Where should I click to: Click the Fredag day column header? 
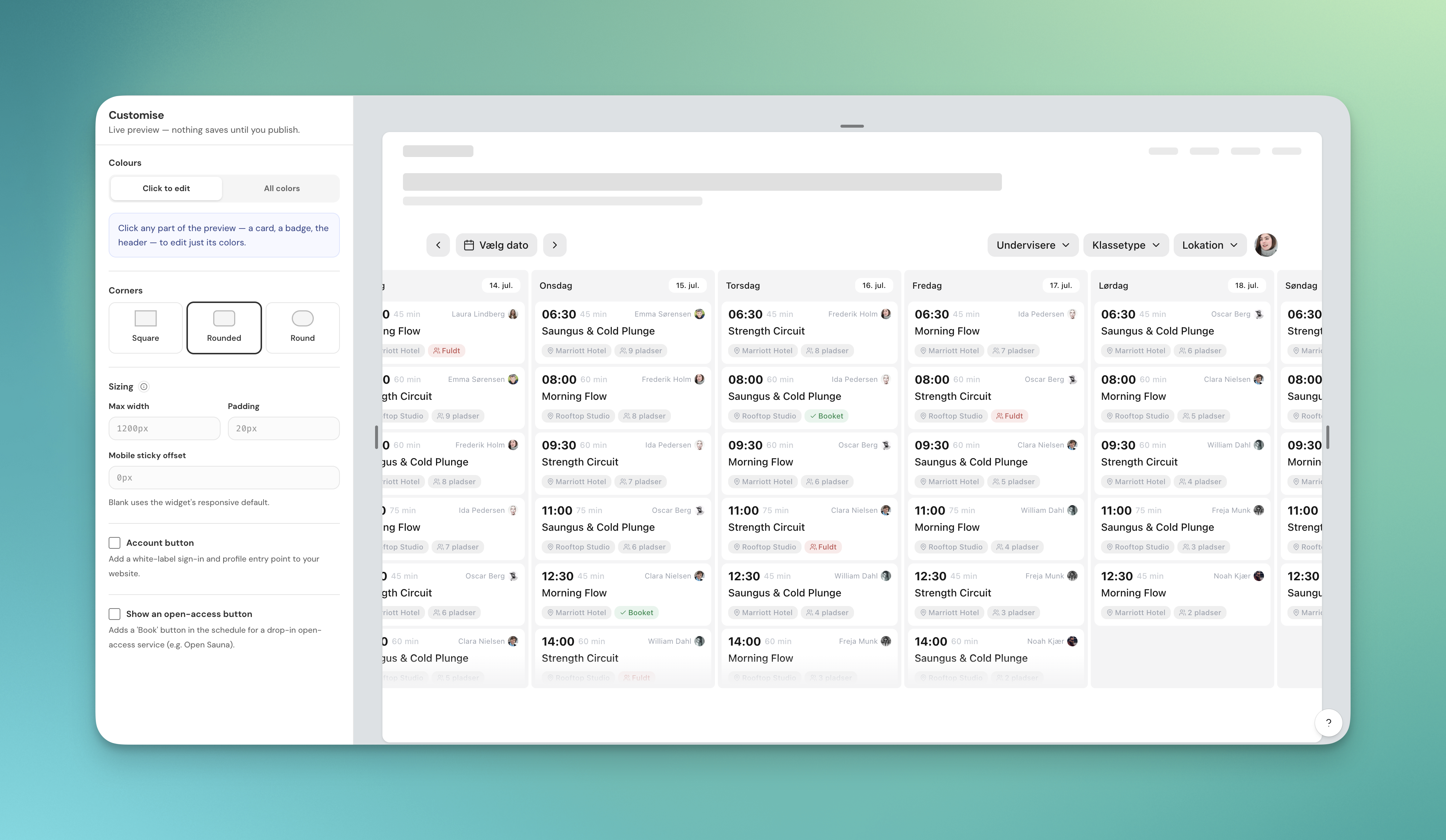click(x=996, y=285)
